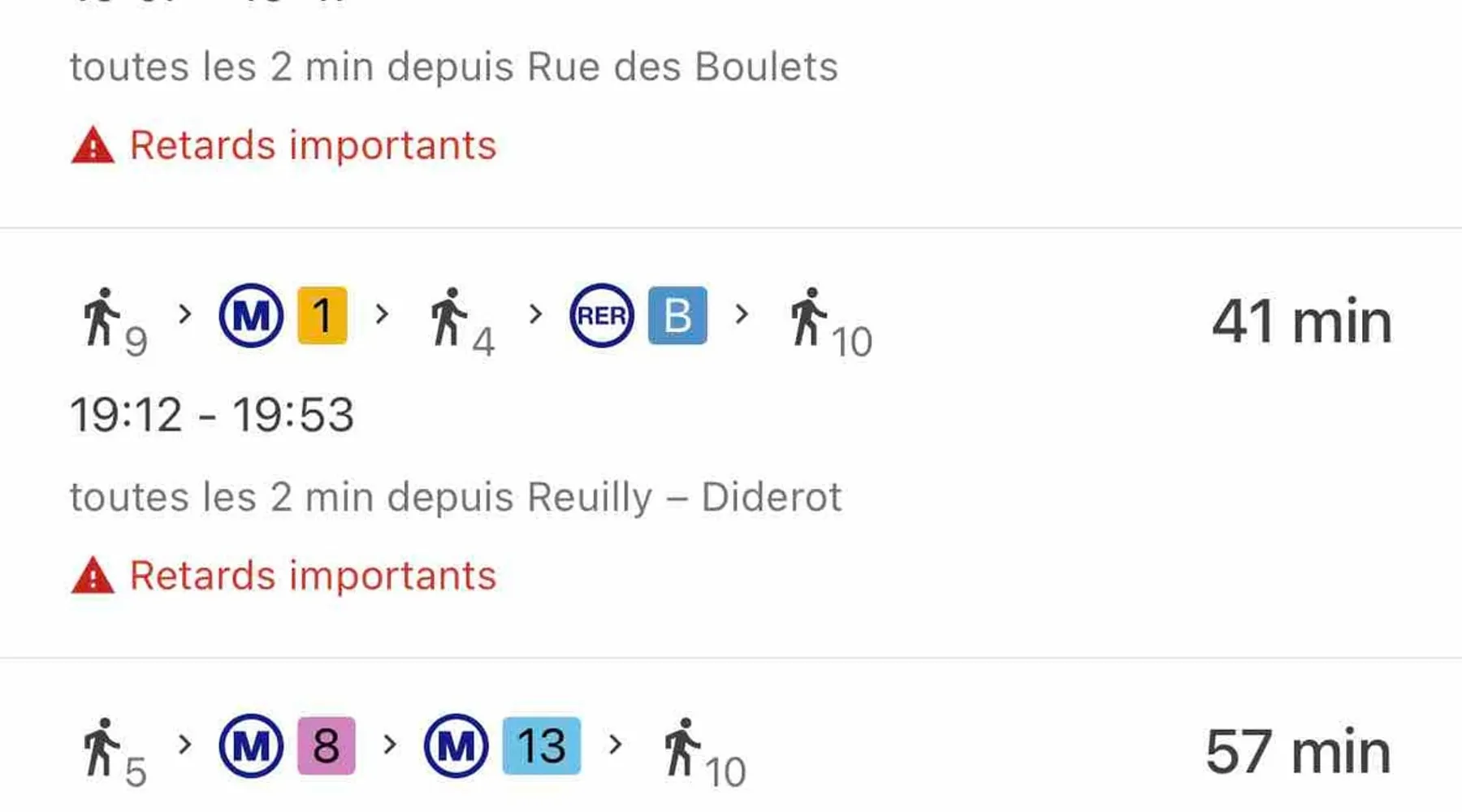
Task: Select the light blue Metro 13 badge
Action: coord(541,745)
